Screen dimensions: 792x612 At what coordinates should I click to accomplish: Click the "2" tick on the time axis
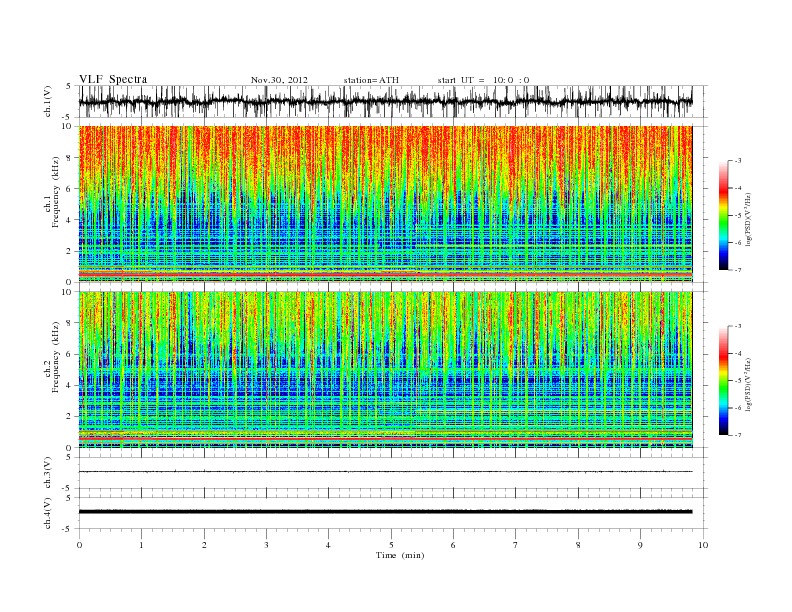pyautogui.click(x=204, y=545)
